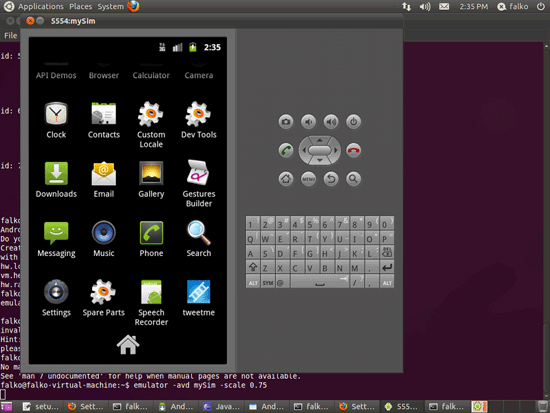The image size is (550, 413).
Task: Click the green call hardware button
Action: click(286, 150)
